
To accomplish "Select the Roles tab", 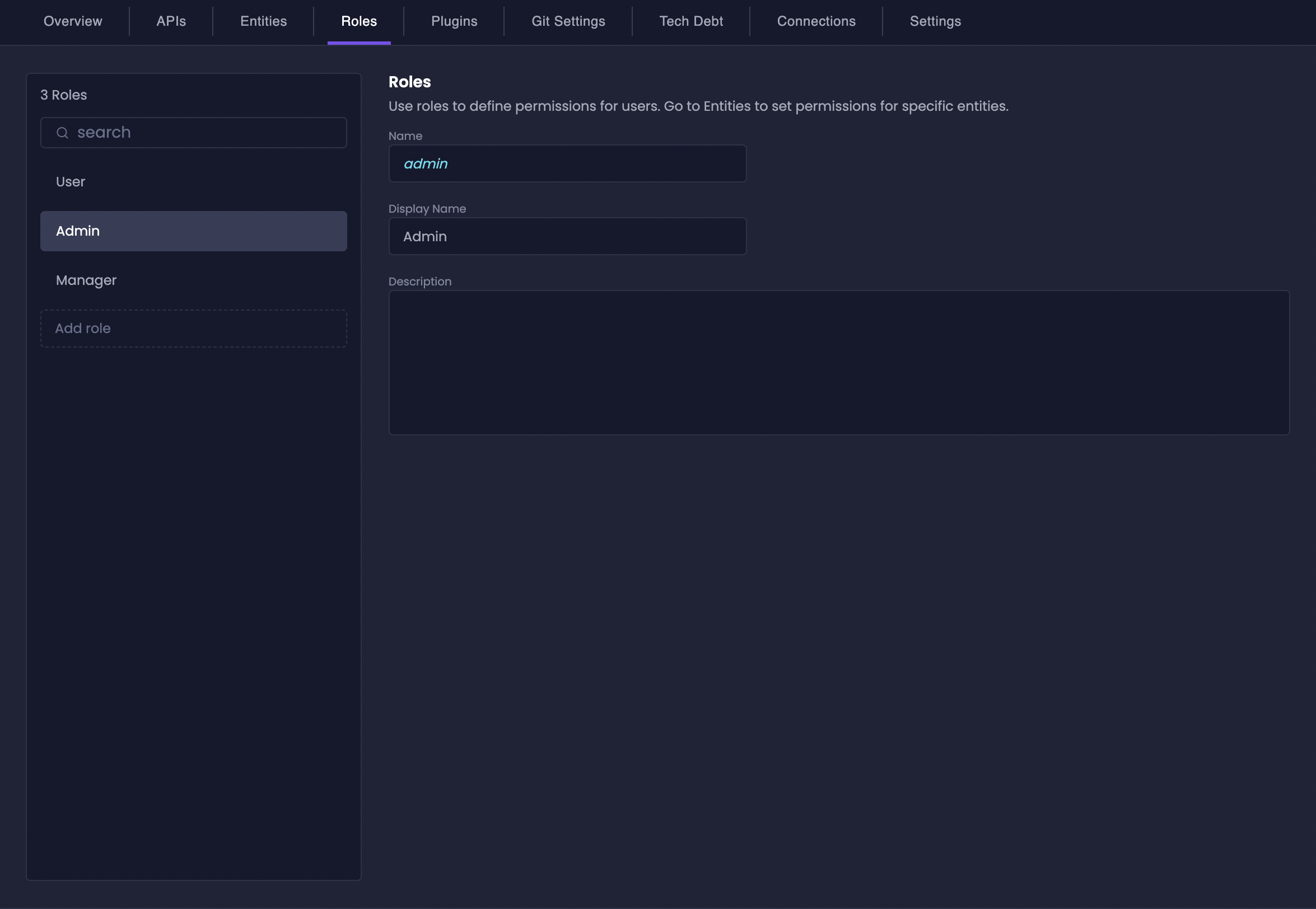I will pos(359,21).
